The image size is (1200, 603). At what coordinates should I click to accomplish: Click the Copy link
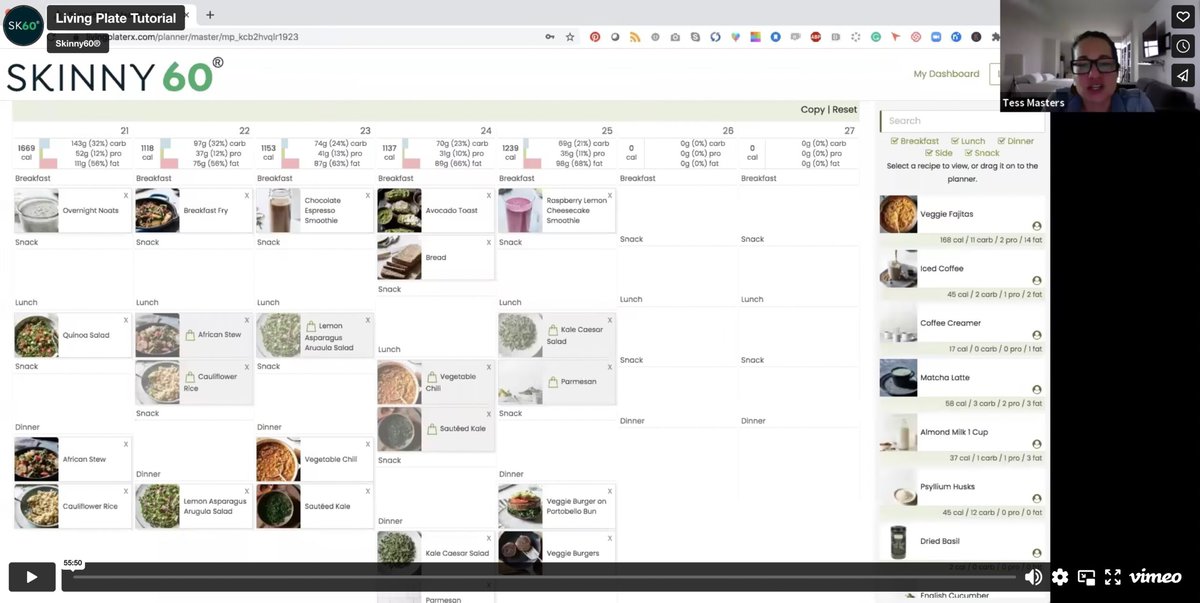tap(813, 110)
